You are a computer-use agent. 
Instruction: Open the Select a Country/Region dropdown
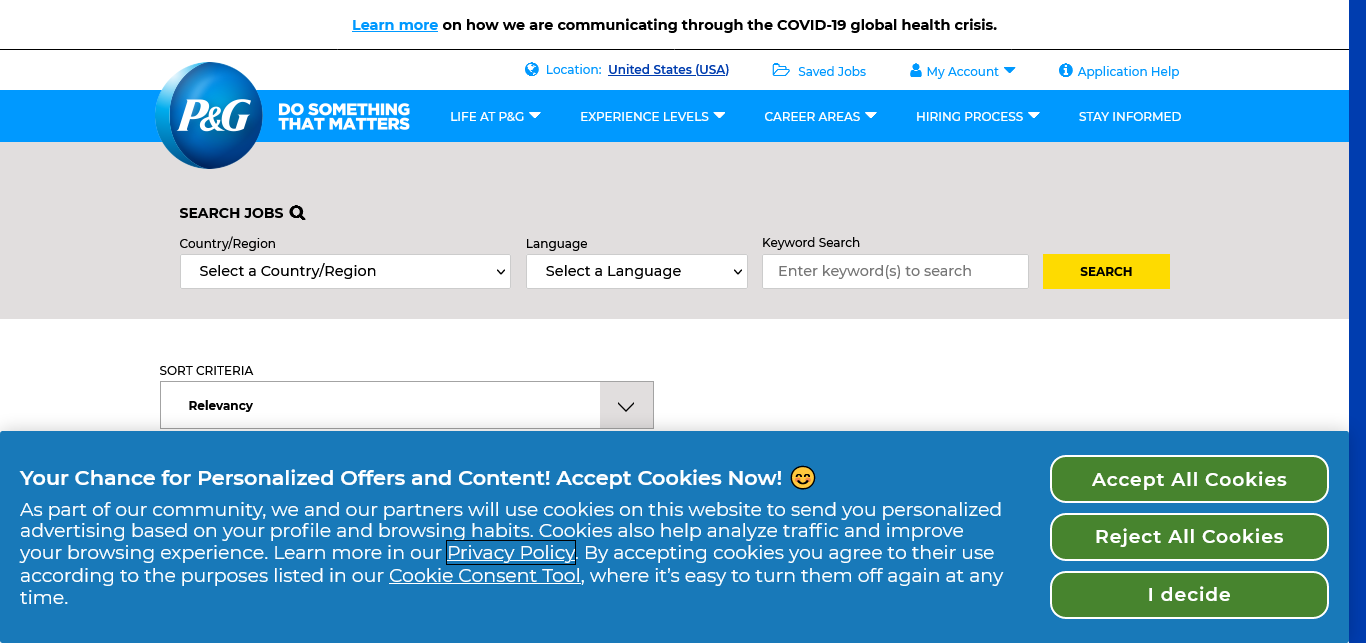tap(345, 271)
